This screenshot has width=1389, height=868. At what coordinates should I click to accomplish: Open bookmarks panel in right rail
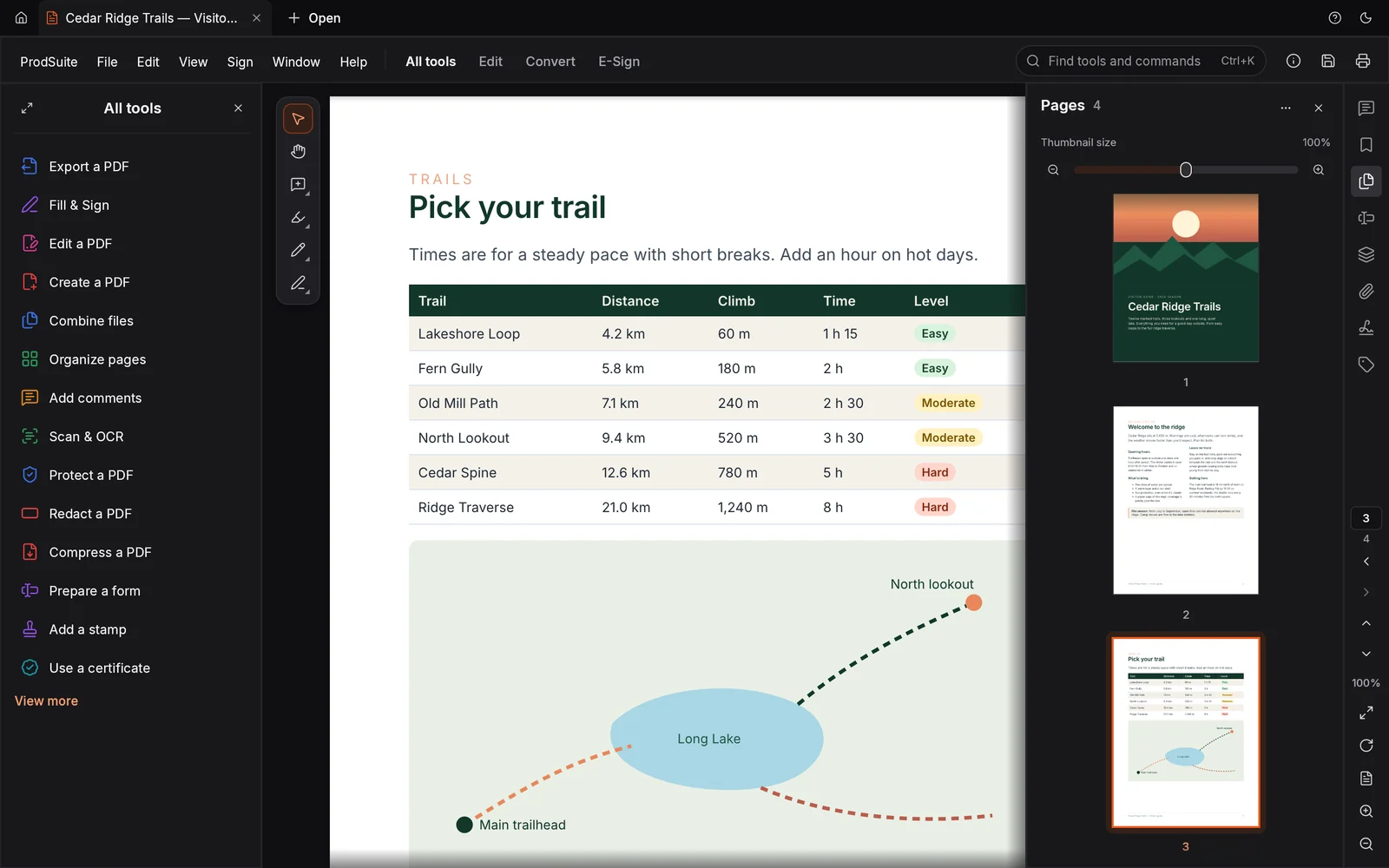click(x=1366, y=145)
